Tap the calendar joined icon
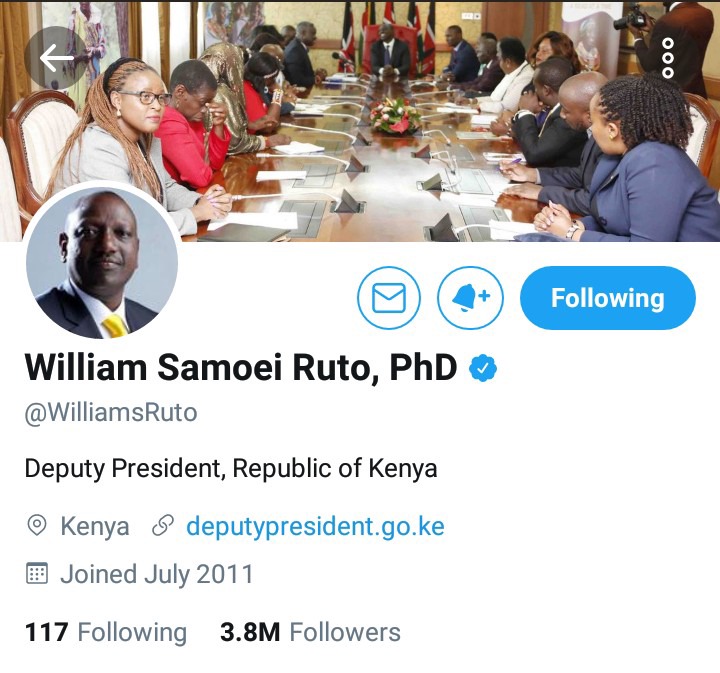Screen dimensions: 720x673 [37, 573]
